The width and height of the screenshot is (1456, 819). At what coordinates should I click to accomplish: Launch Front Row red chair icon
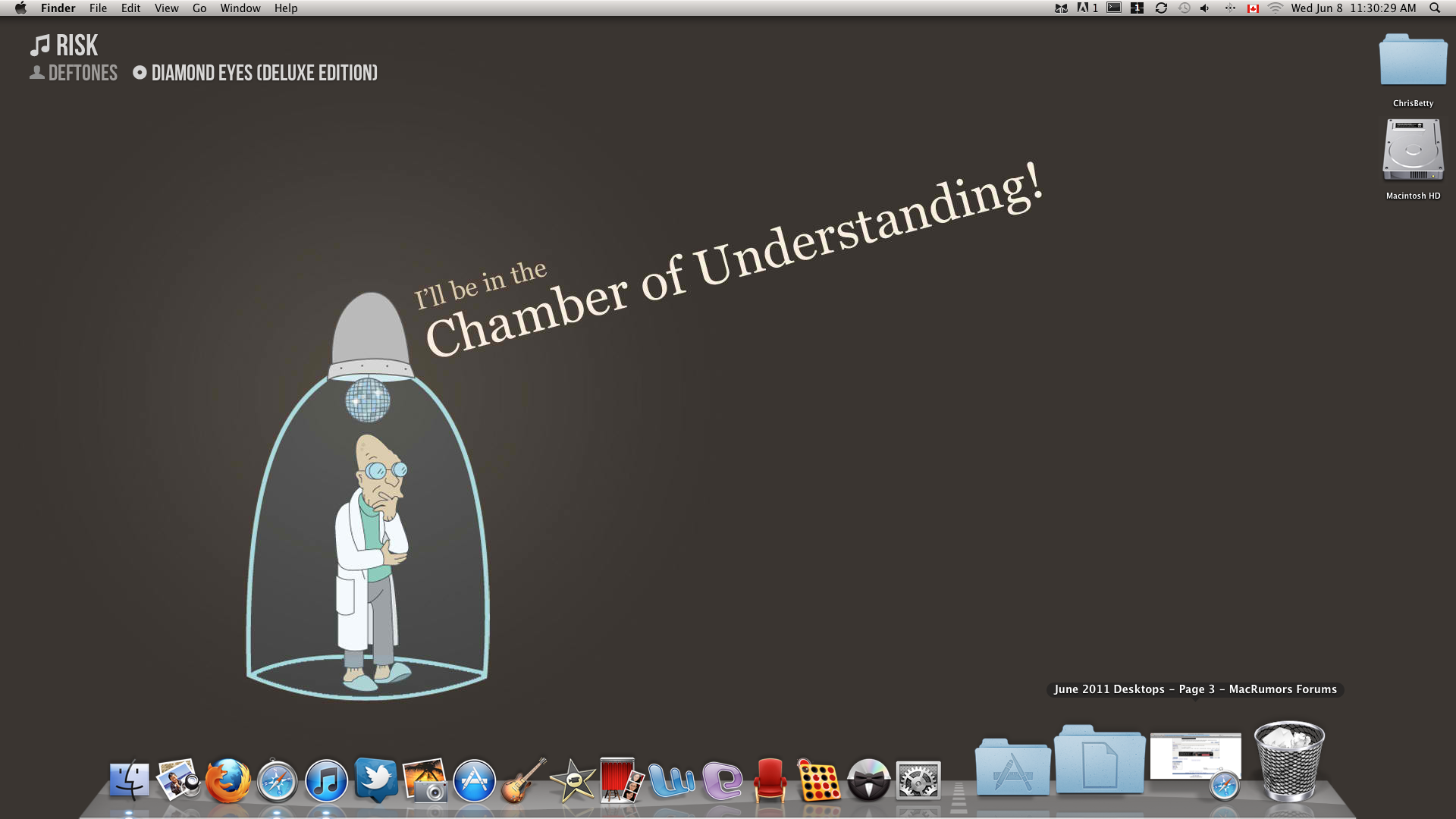coord(770,780)
